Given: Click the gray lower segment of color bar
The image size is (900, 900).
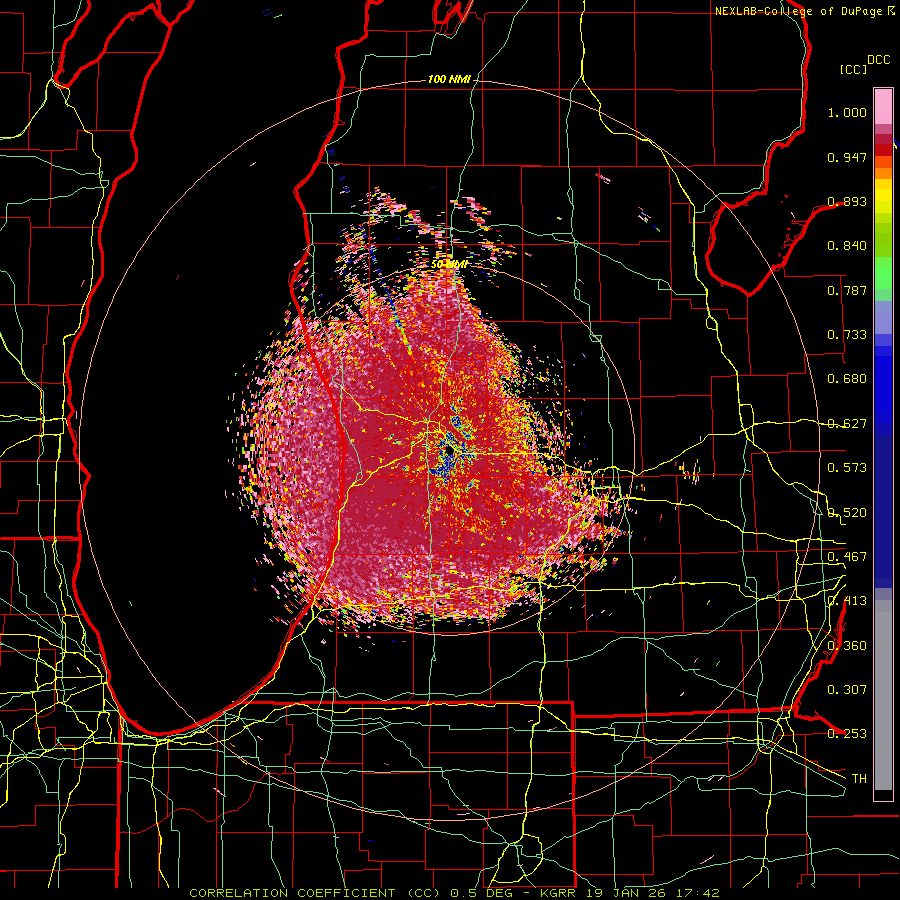Looking at the screenshot, I should (883, 695).
